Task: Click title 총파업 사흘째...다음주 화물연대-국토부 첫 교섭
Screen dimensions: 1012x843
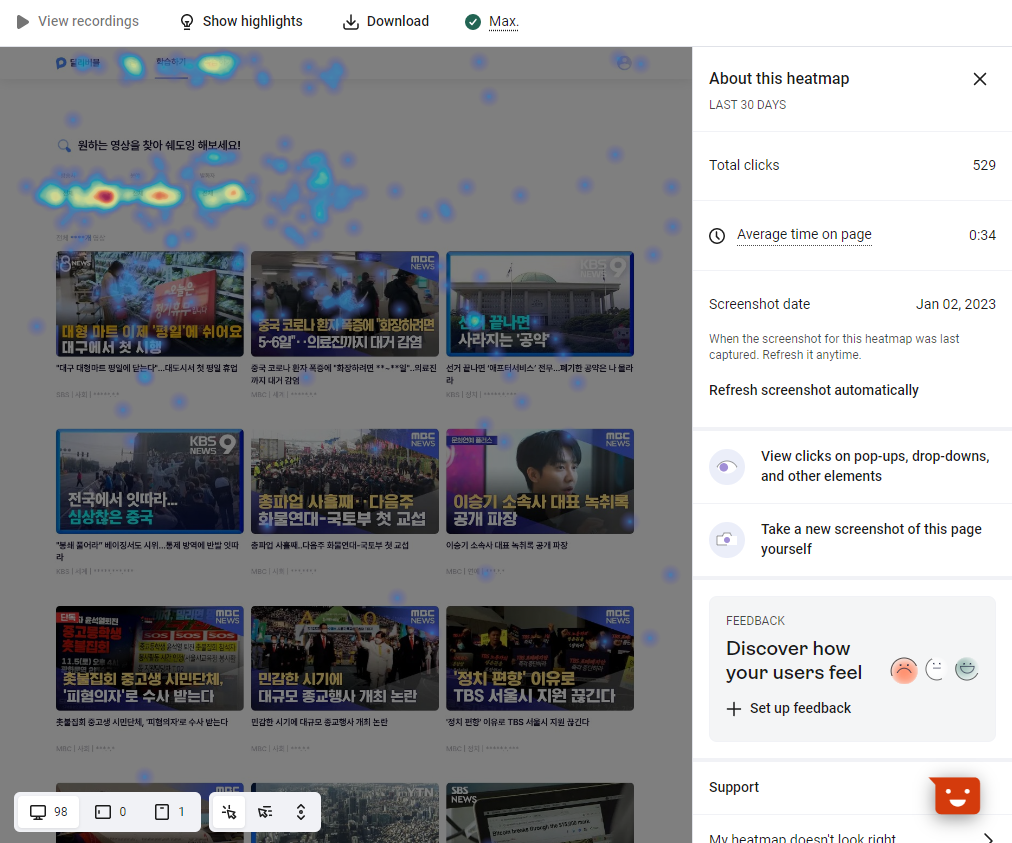Action: [330, 545]
